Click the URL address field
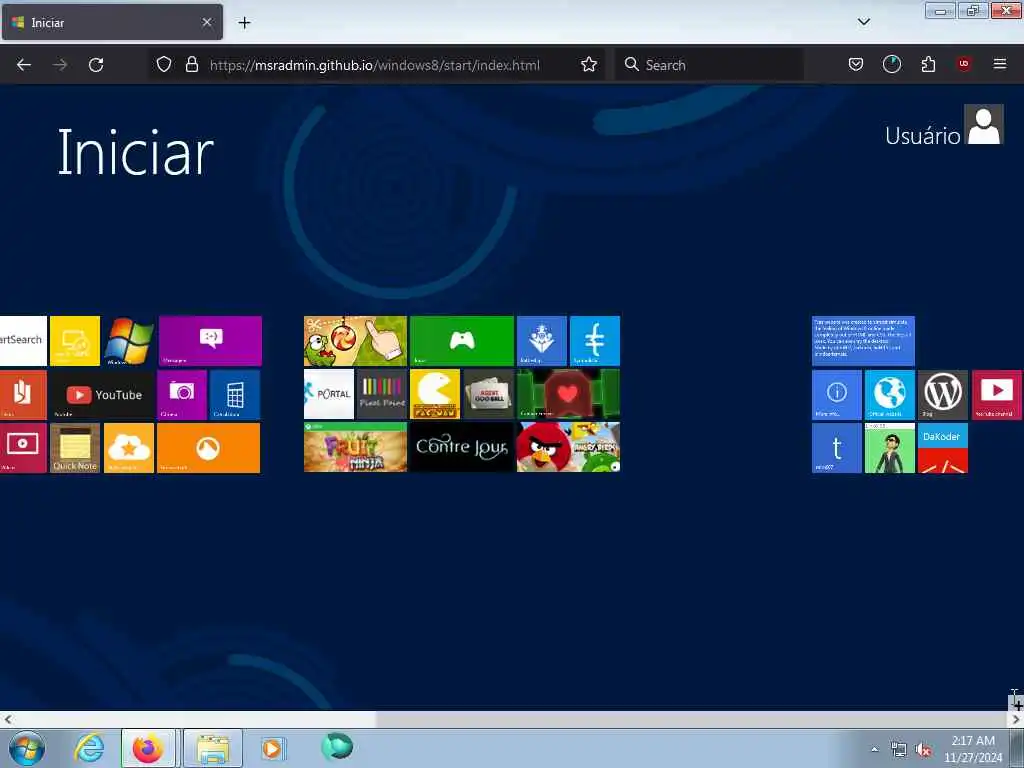The height and width of the screenshot is (768, 1024). pyautogui.click(x=375, y=65)
